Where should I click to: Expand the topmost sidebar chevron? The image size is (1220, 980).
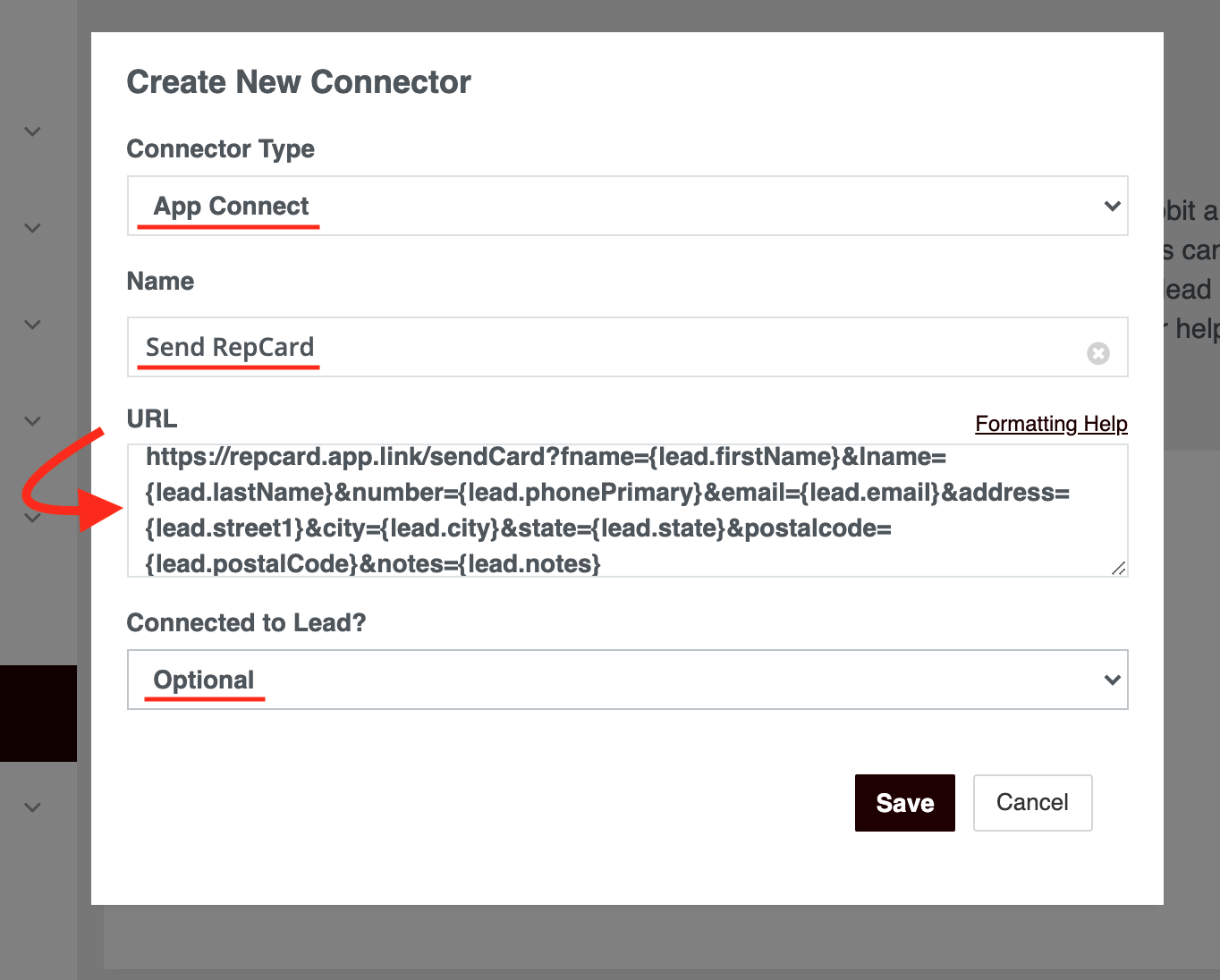tap(32, 131)
